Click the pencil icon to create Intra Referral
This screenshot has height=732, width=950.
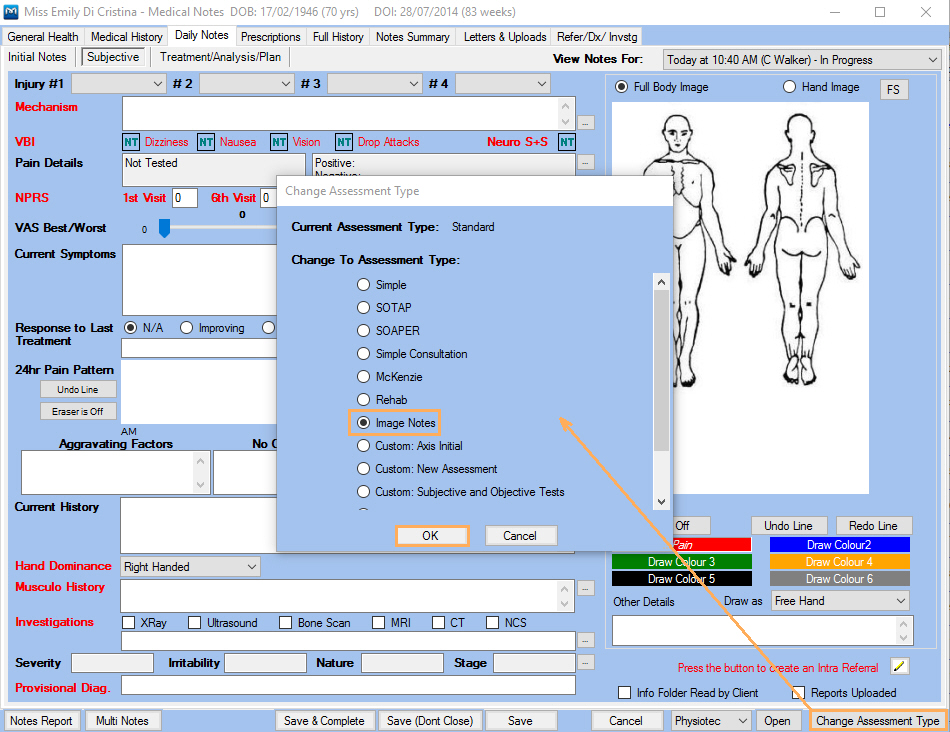[900, 667]
